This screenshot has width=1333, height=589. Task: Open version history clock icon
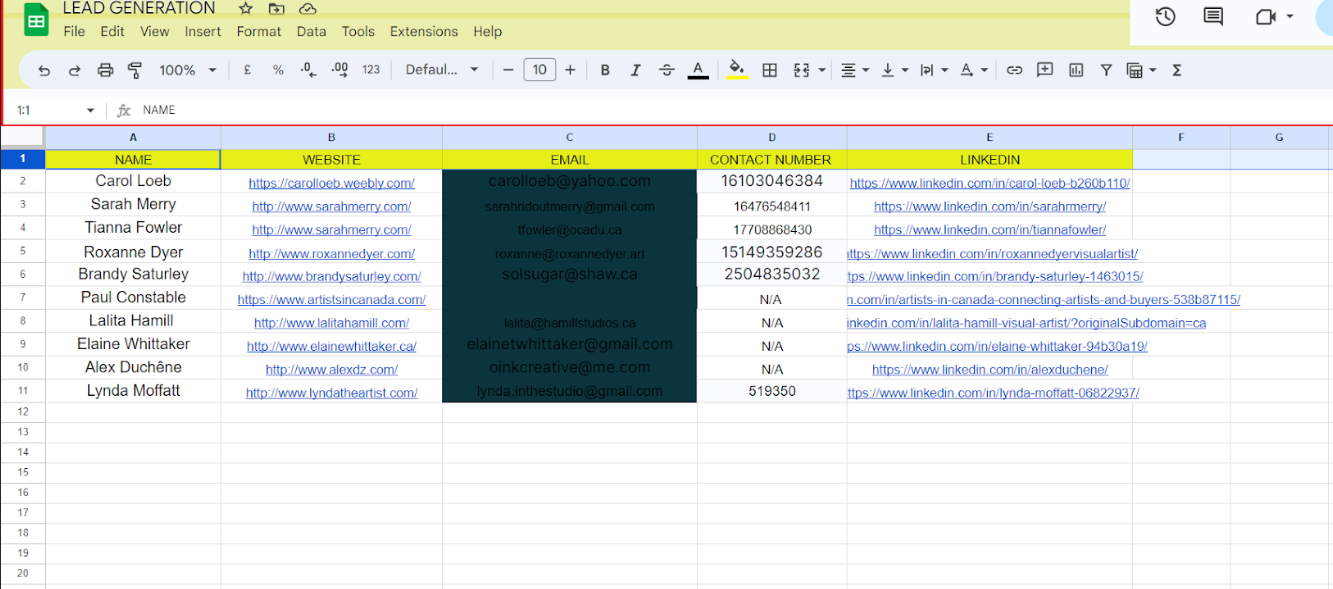(x=1165, y=16)
